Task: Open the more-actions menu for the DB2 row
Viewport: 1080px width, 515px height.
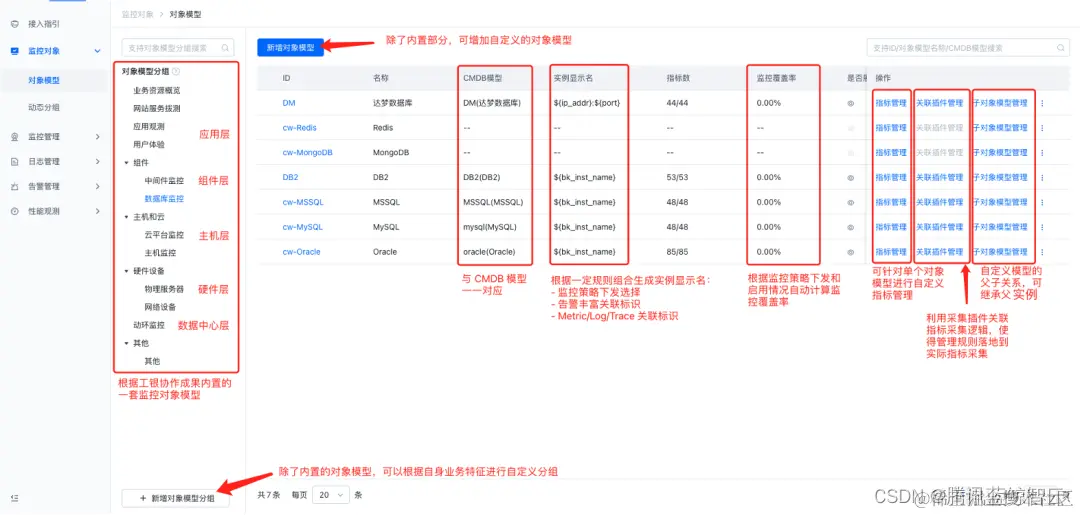Action: pyautogui.click(x=1042, y=178)
